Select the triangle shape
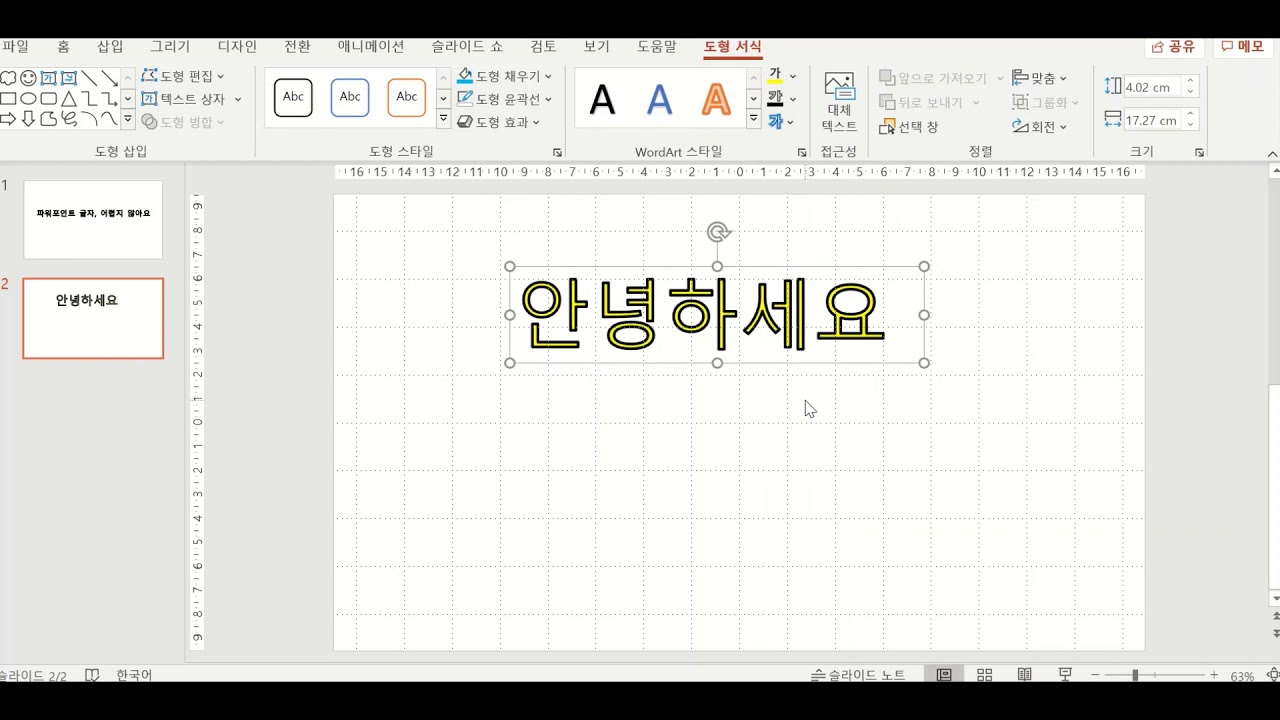Screen dimensions: 1280x720 coord(69,99)
